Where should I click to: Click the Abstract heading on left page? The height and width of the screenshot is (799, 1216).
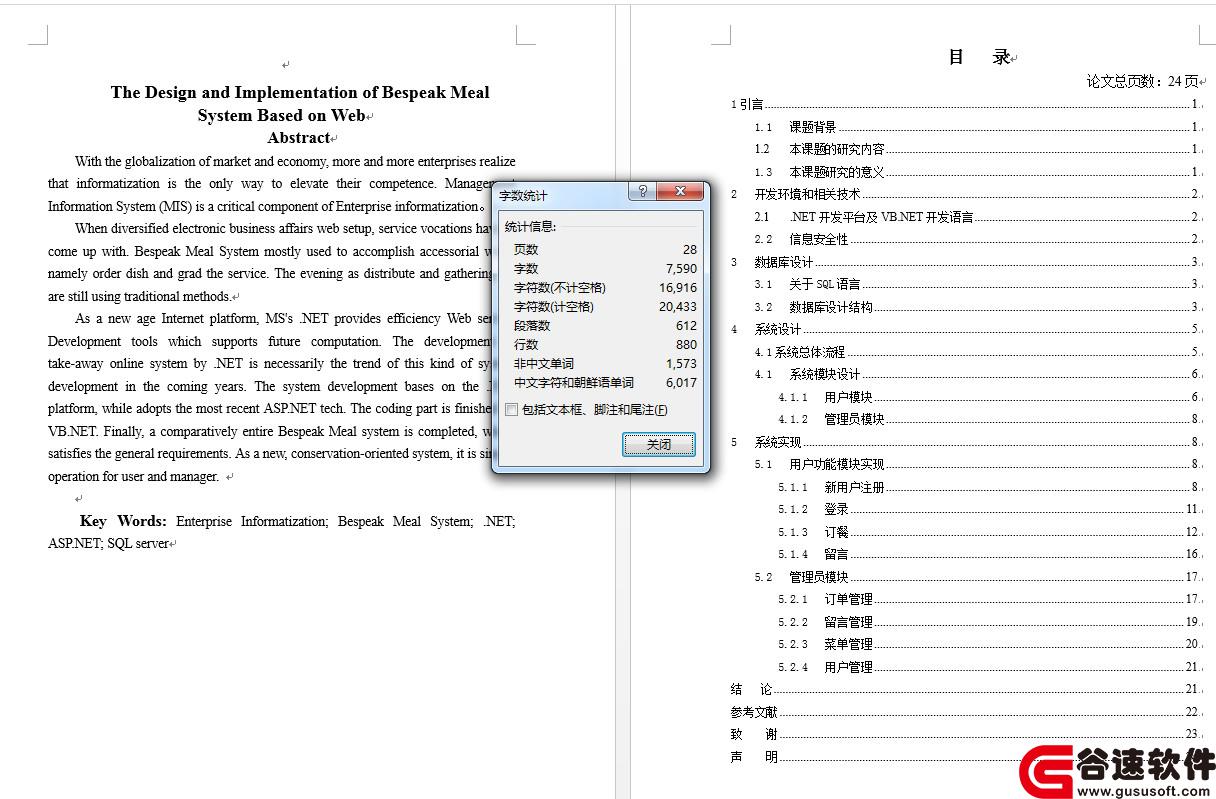click(x=299, y=138)
